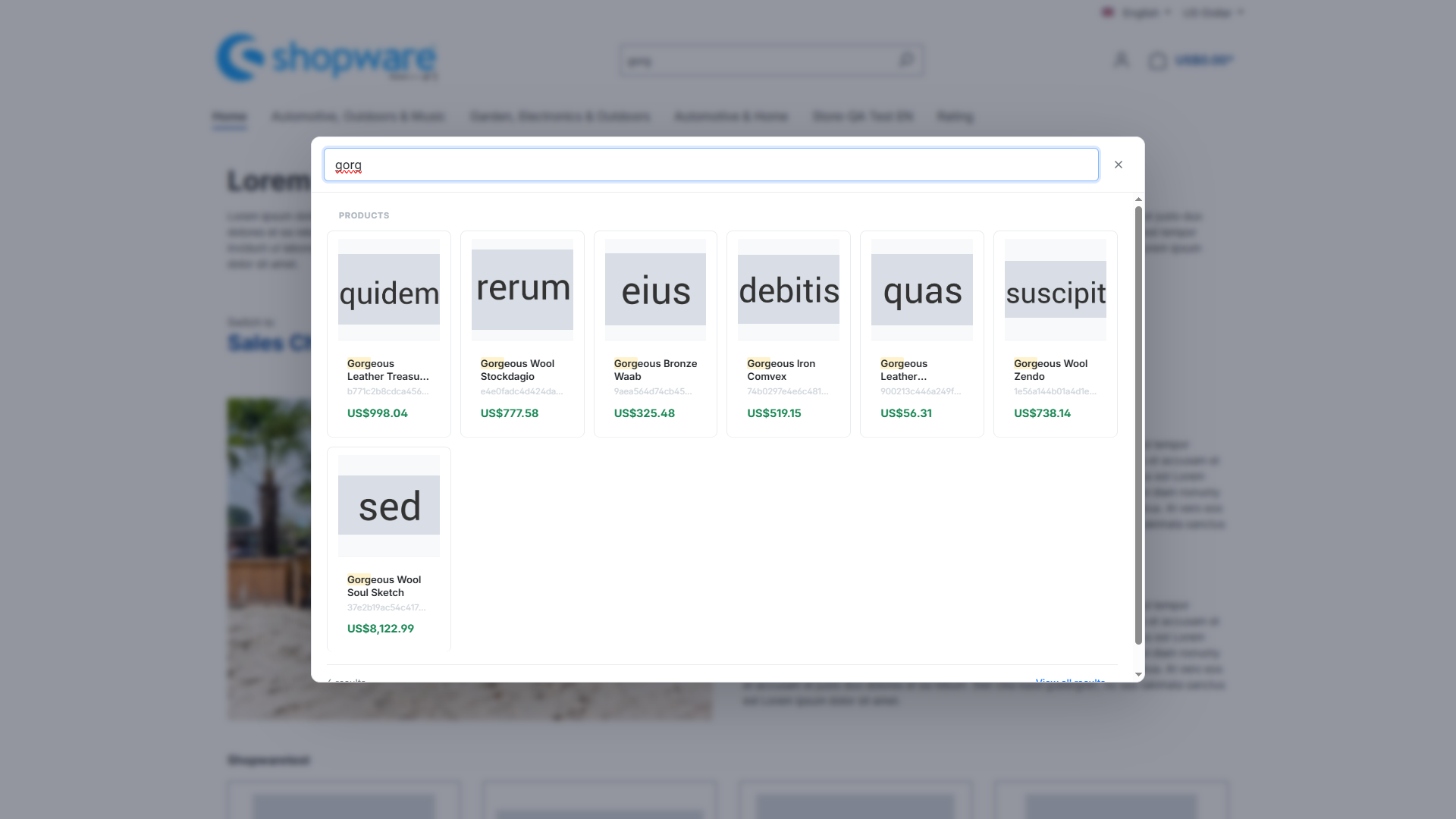Click the search input containing 'gorg'
Image resolution: width=1456 pixels, height=819 pixels.
[x=711, y=165]
